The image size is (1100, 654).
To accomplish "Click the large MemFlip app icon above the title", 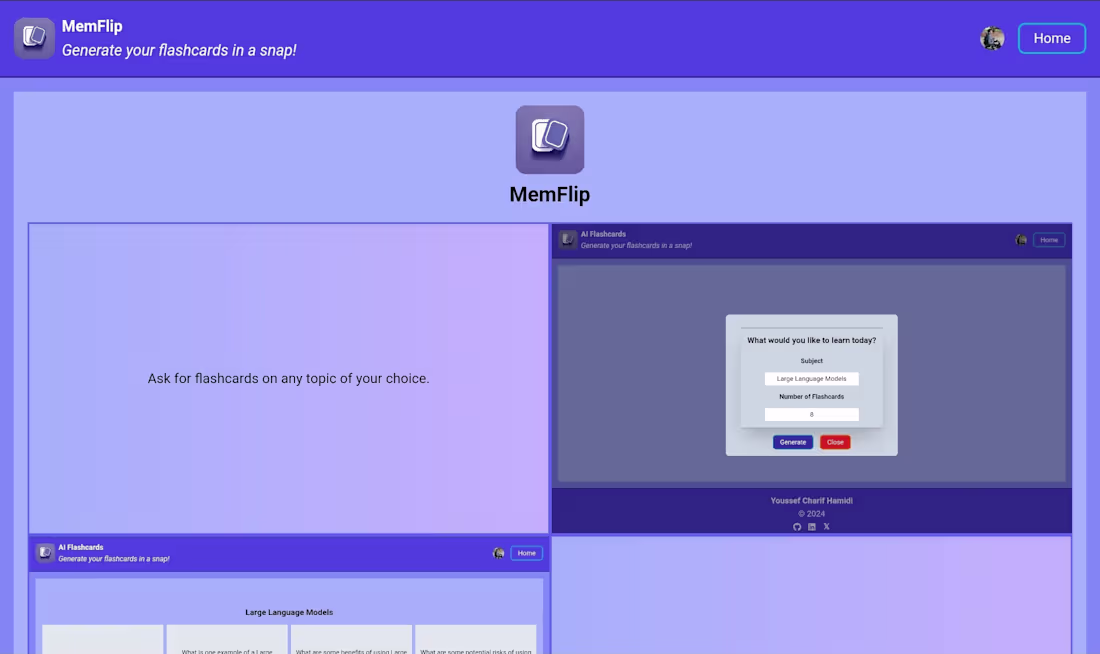I will pyautogui.click(x=549, y=140).
